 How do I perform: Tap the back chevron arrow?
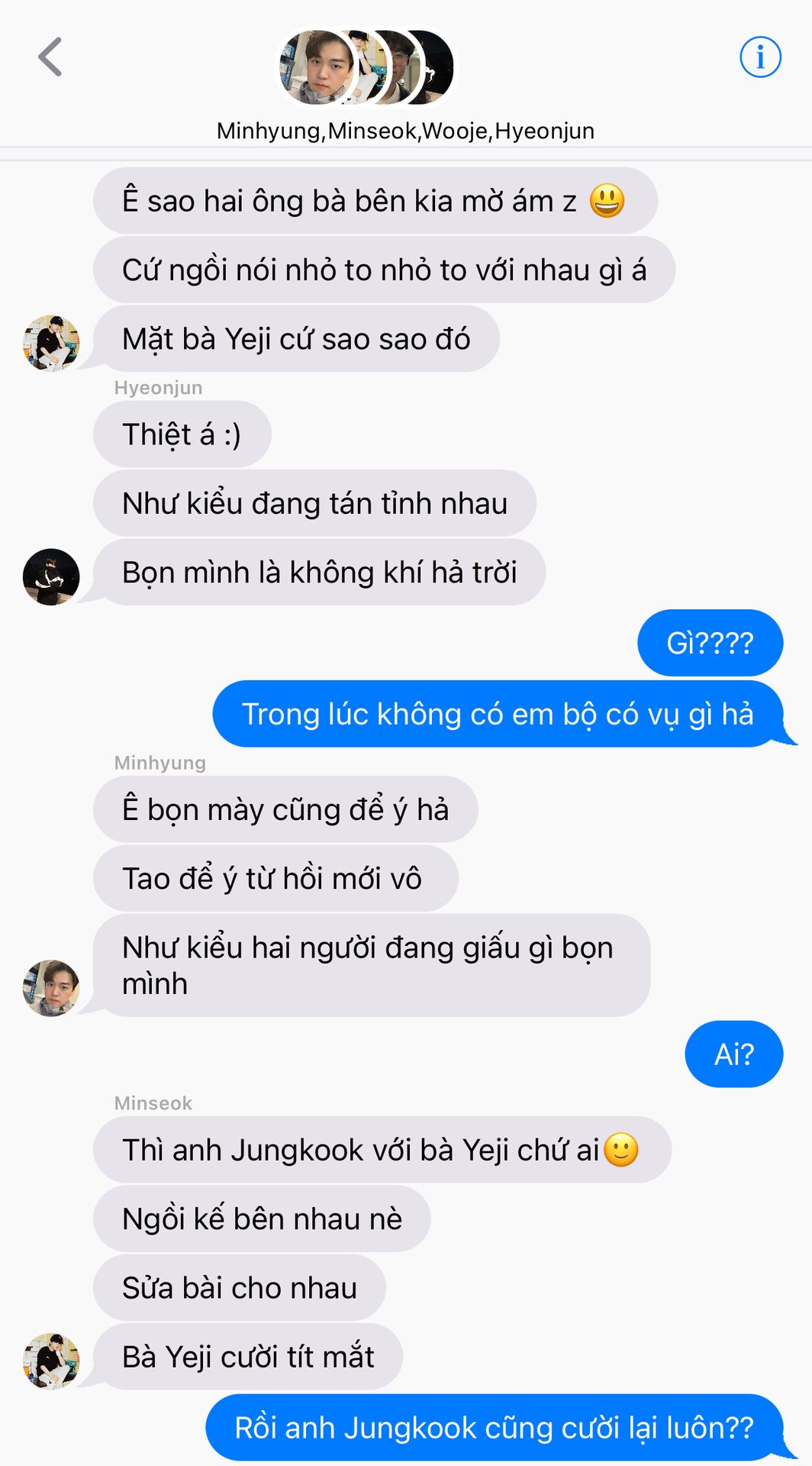click(50, 57)
